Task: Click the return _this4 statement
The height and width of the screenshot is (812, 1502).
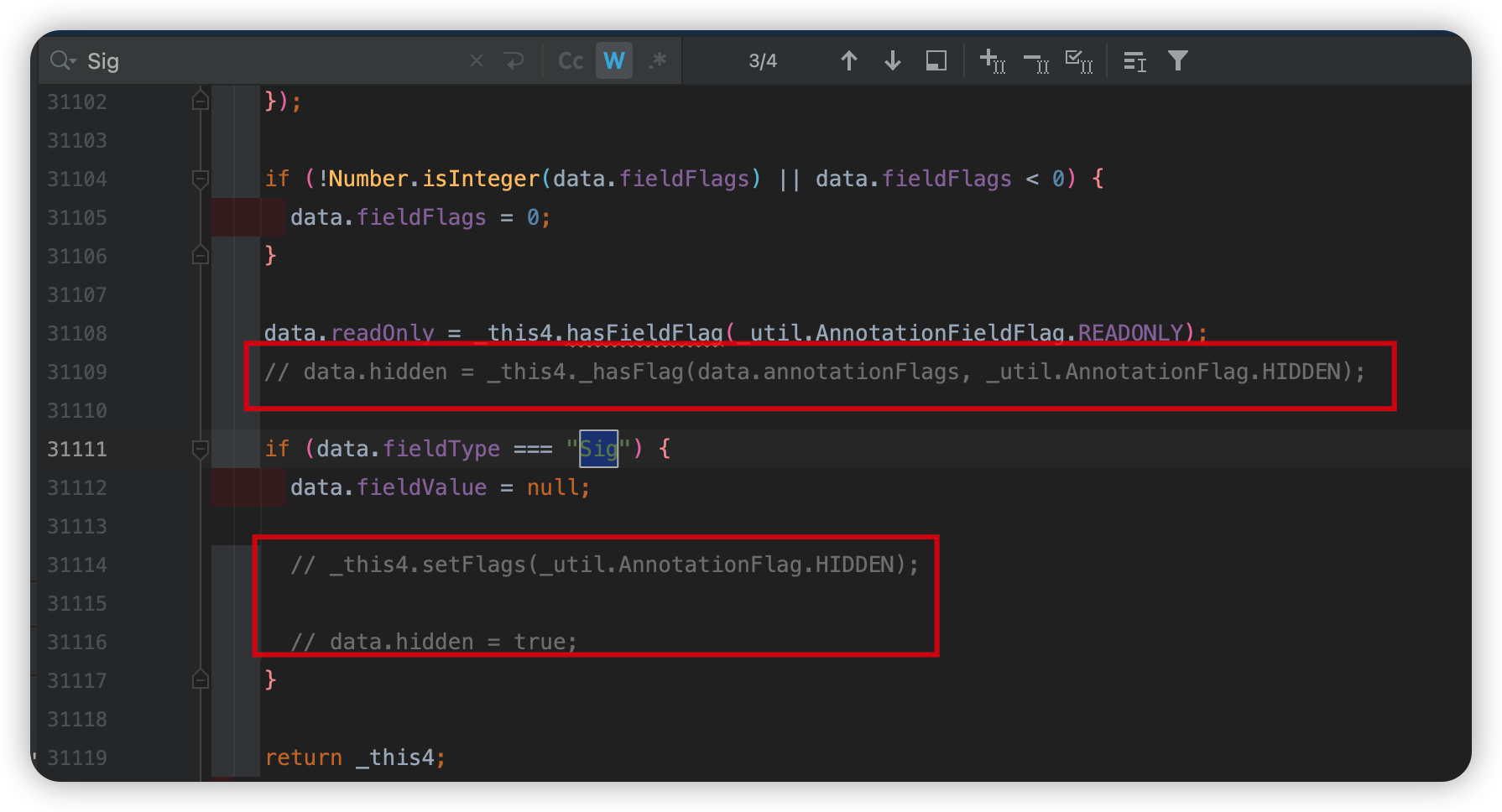Action: [355, 757]
